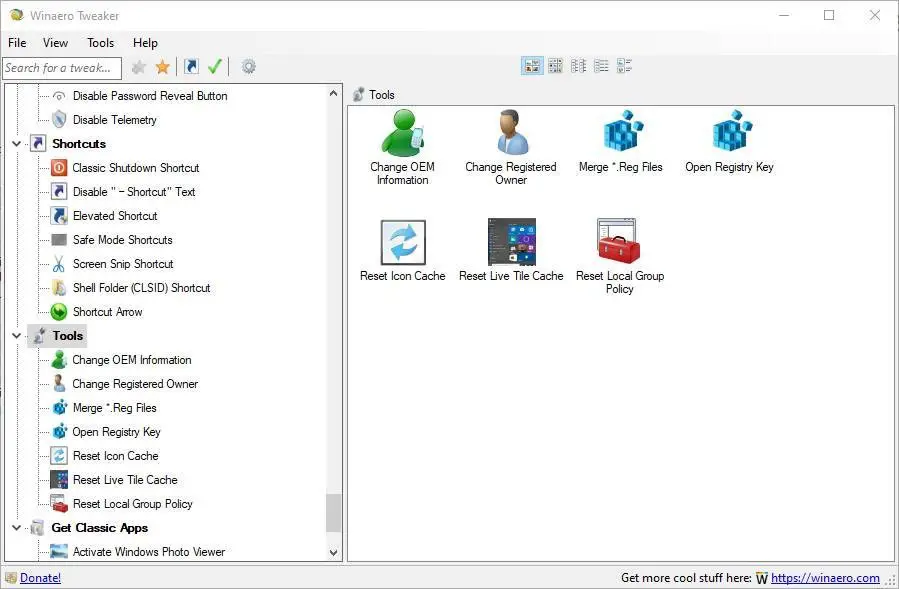Click the tree scrollbar down arrow
This screenshot has width=899, height=589.
334,553
